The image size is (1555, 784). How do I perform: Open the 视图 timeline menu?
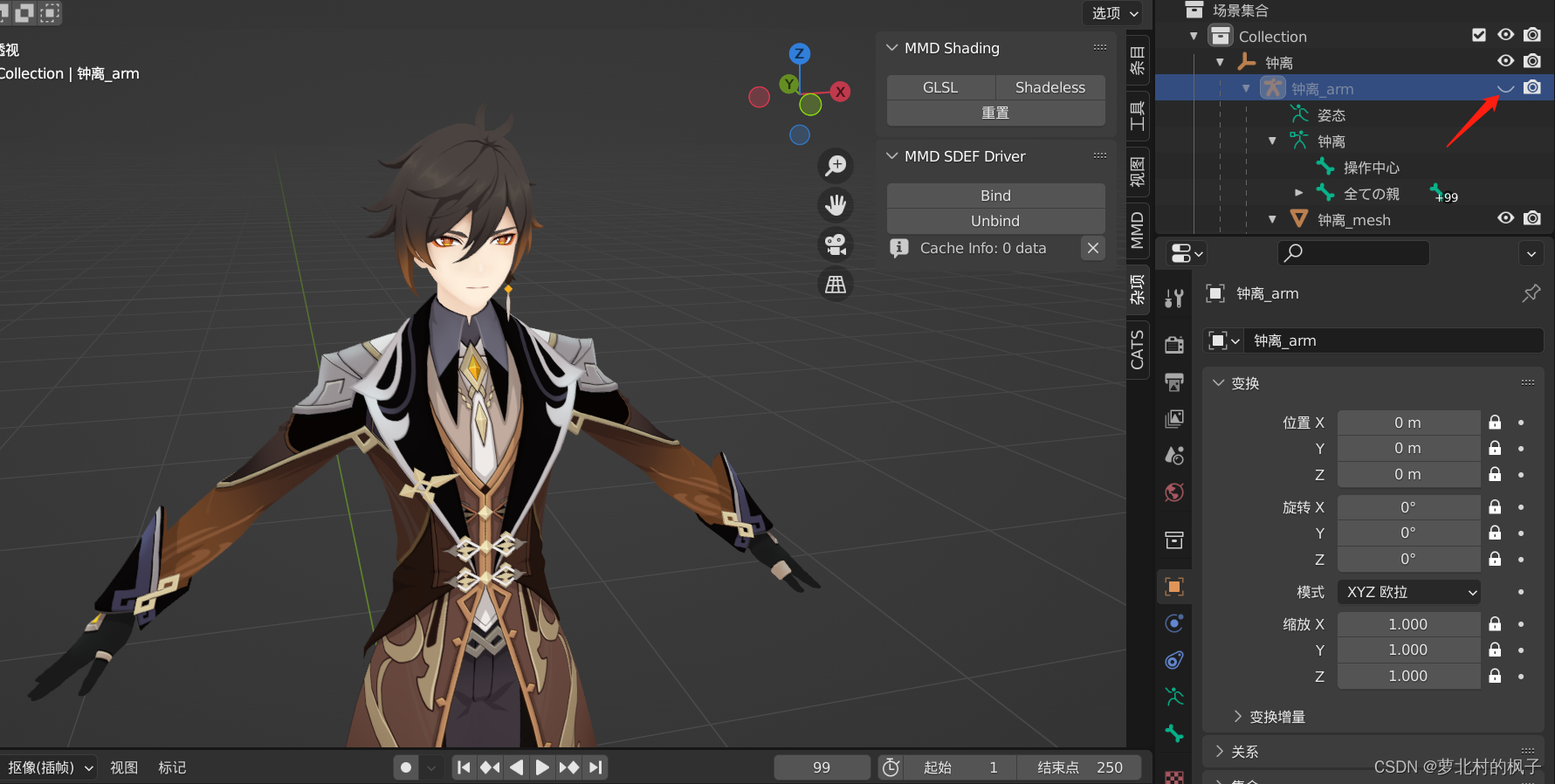124,767
